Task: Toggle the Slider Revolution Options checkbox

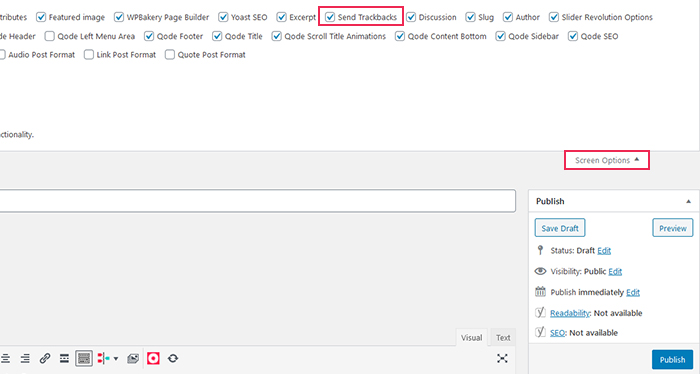Action: [x=554, y=17]
